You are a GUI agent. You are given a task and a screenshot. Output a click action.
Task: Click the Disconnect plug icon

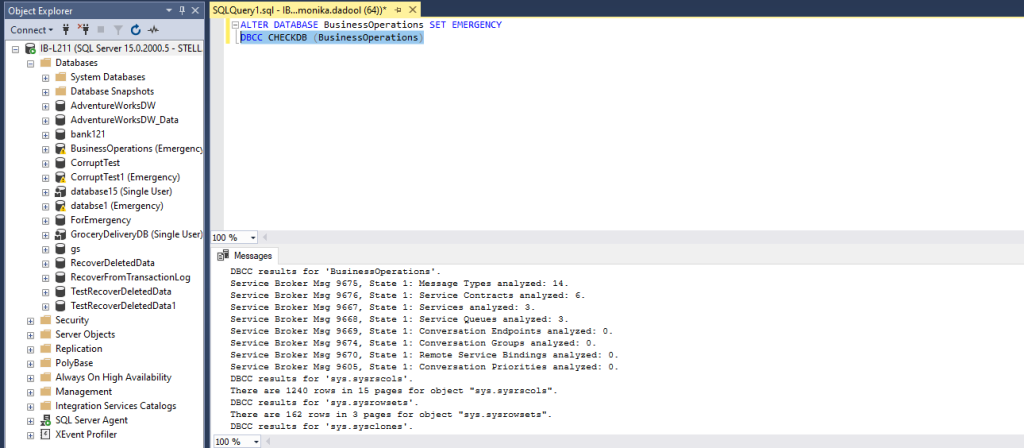[x=83, y=30]
